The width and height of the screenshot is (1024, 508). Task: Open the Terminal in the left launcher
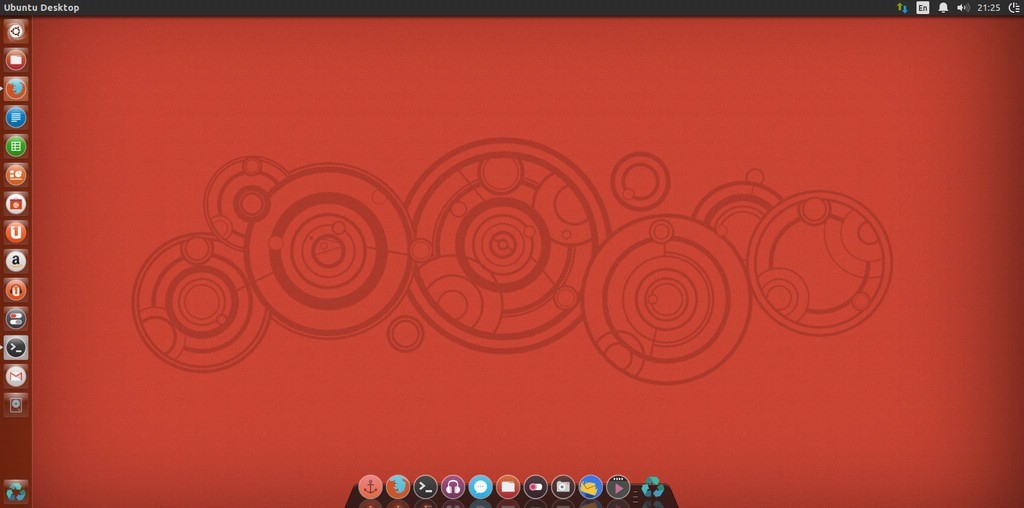[x=16, y=347]
